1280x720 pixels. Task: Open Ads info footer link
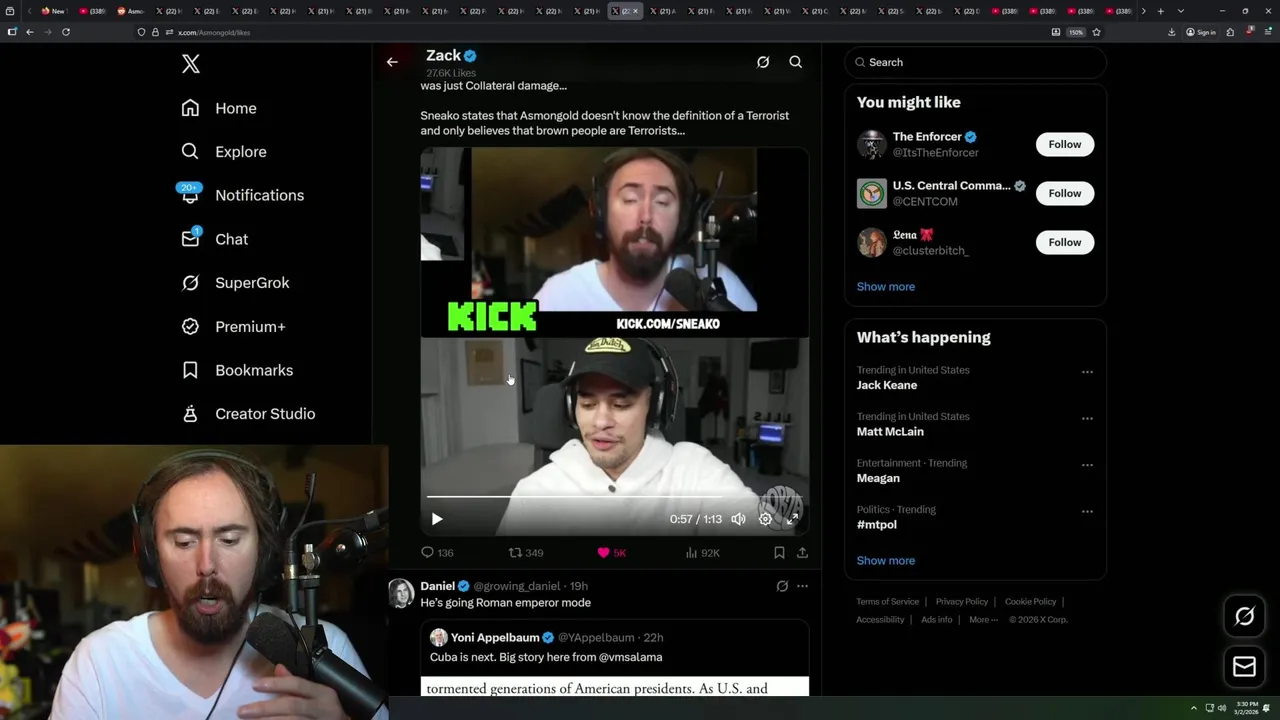click(x=937, y=620)
